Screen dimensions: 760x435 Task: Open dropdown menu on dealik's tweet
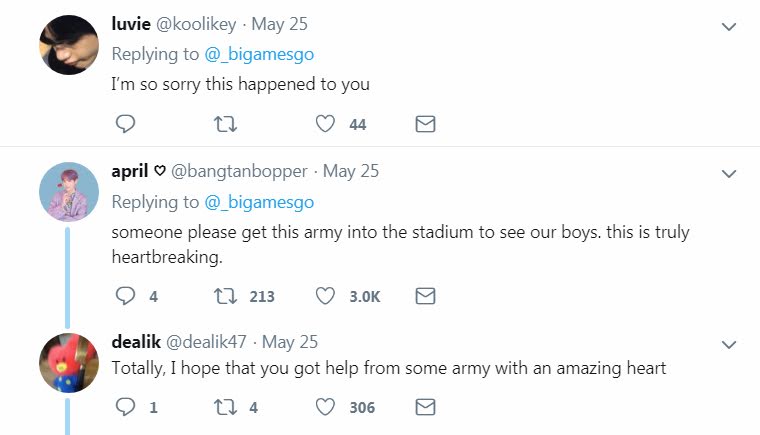pos(728,343)
